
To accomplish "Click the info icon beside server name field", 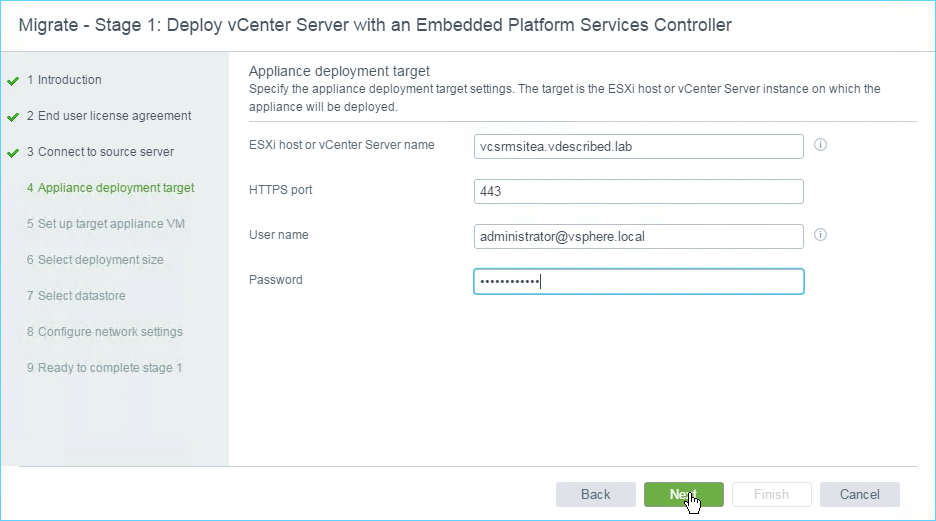I will coord(820,145).
